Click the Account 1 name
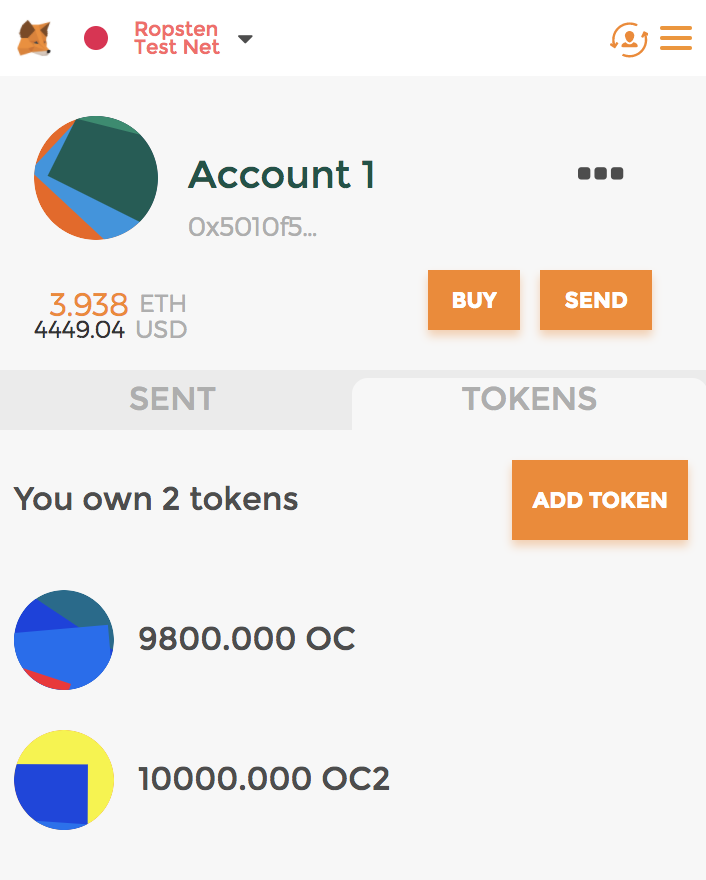This screenshot has height=880, width=706. [x=281, y=174]
